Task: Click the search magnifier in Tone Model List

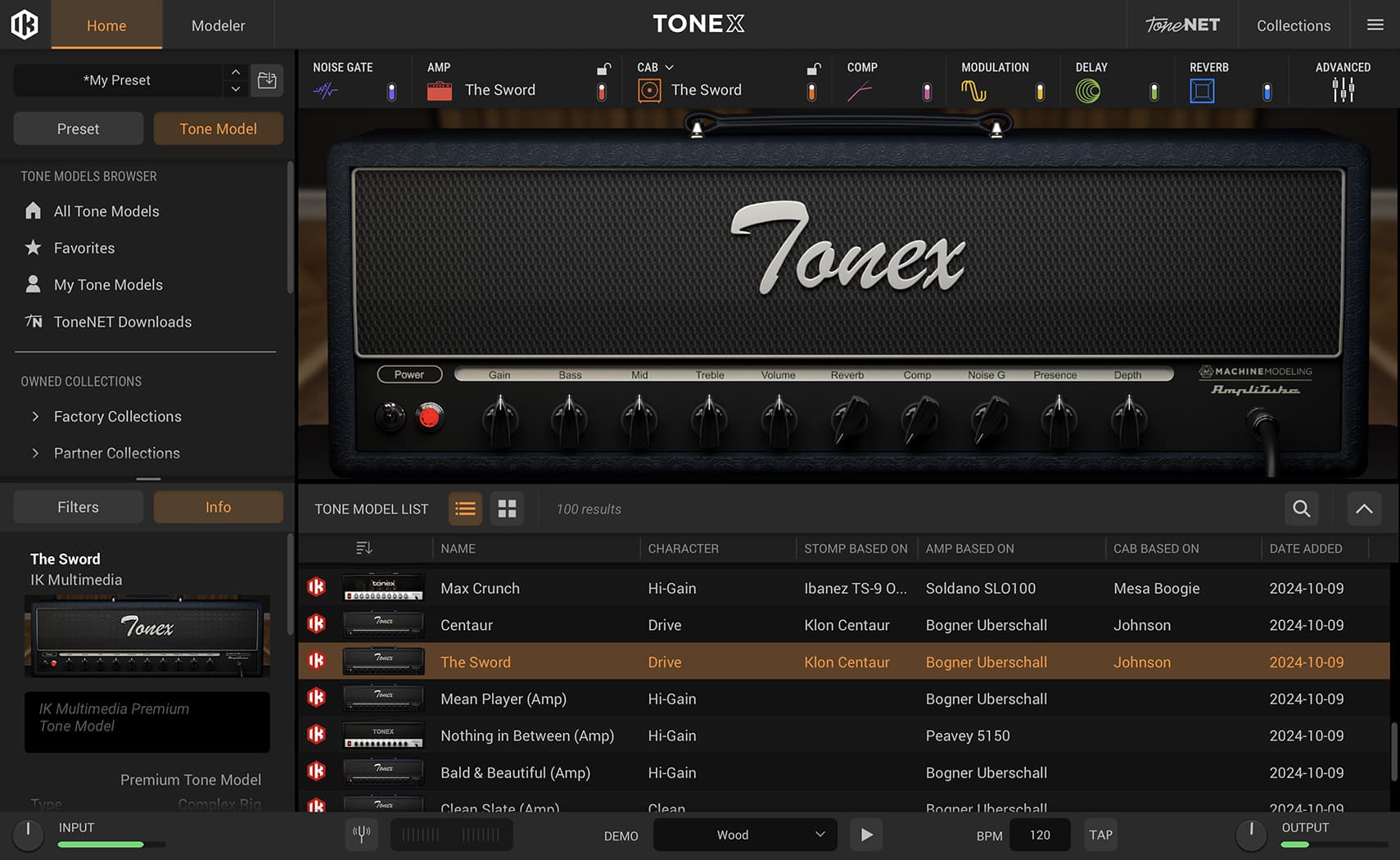Action: tap(1301, 509)
